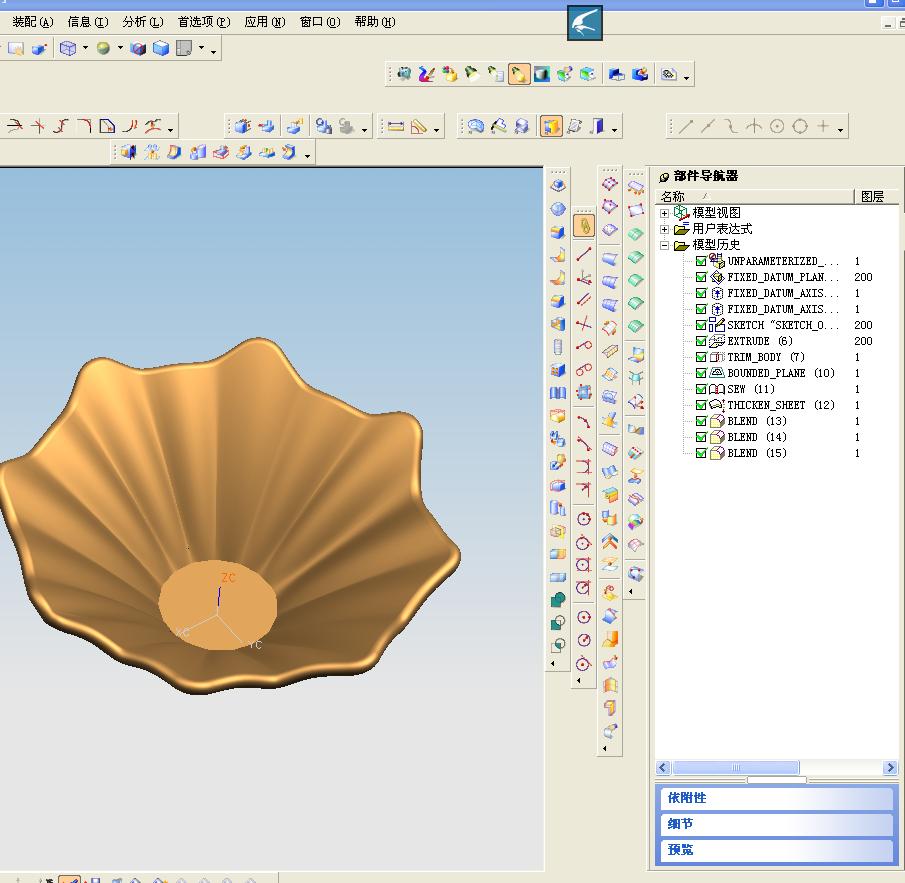The image size is (905, 883).
Task: Open the 预览 panel
Action: tap(776, 850)
